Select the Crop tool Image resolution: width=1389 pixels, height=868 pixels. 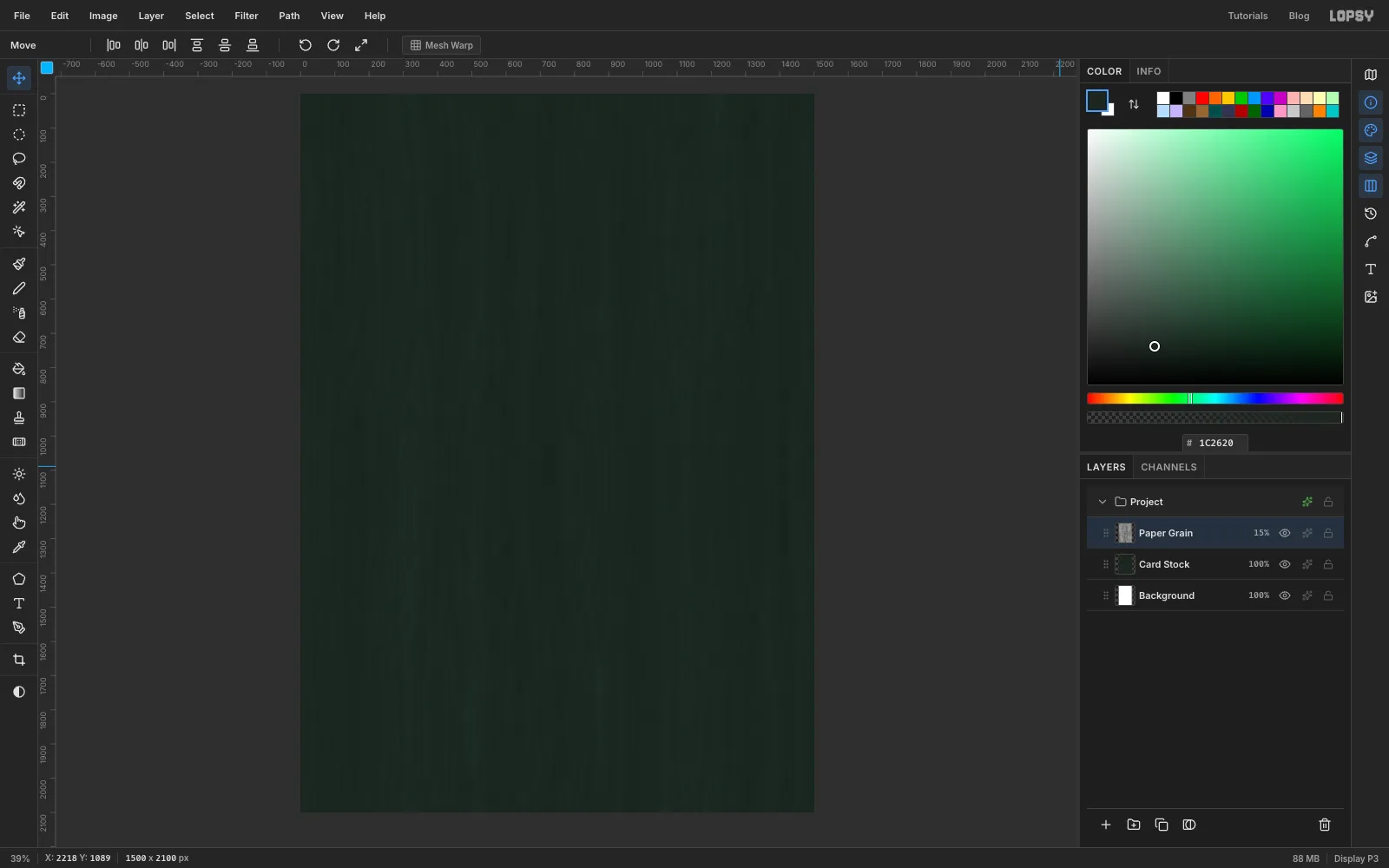(19, 660)
